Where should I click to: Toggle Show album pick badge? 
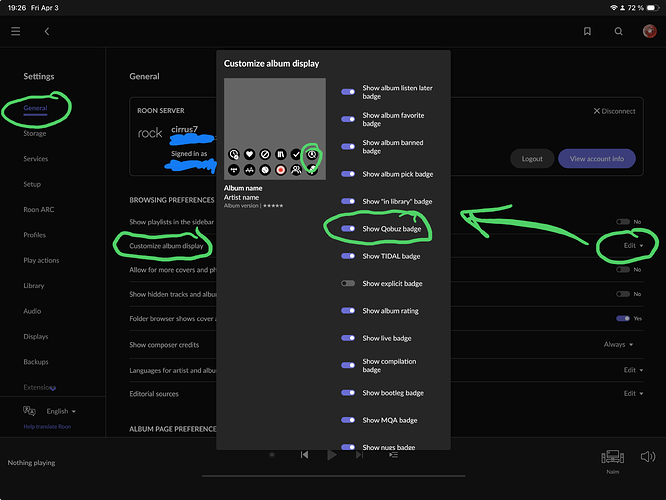click(x=348, y=174)
